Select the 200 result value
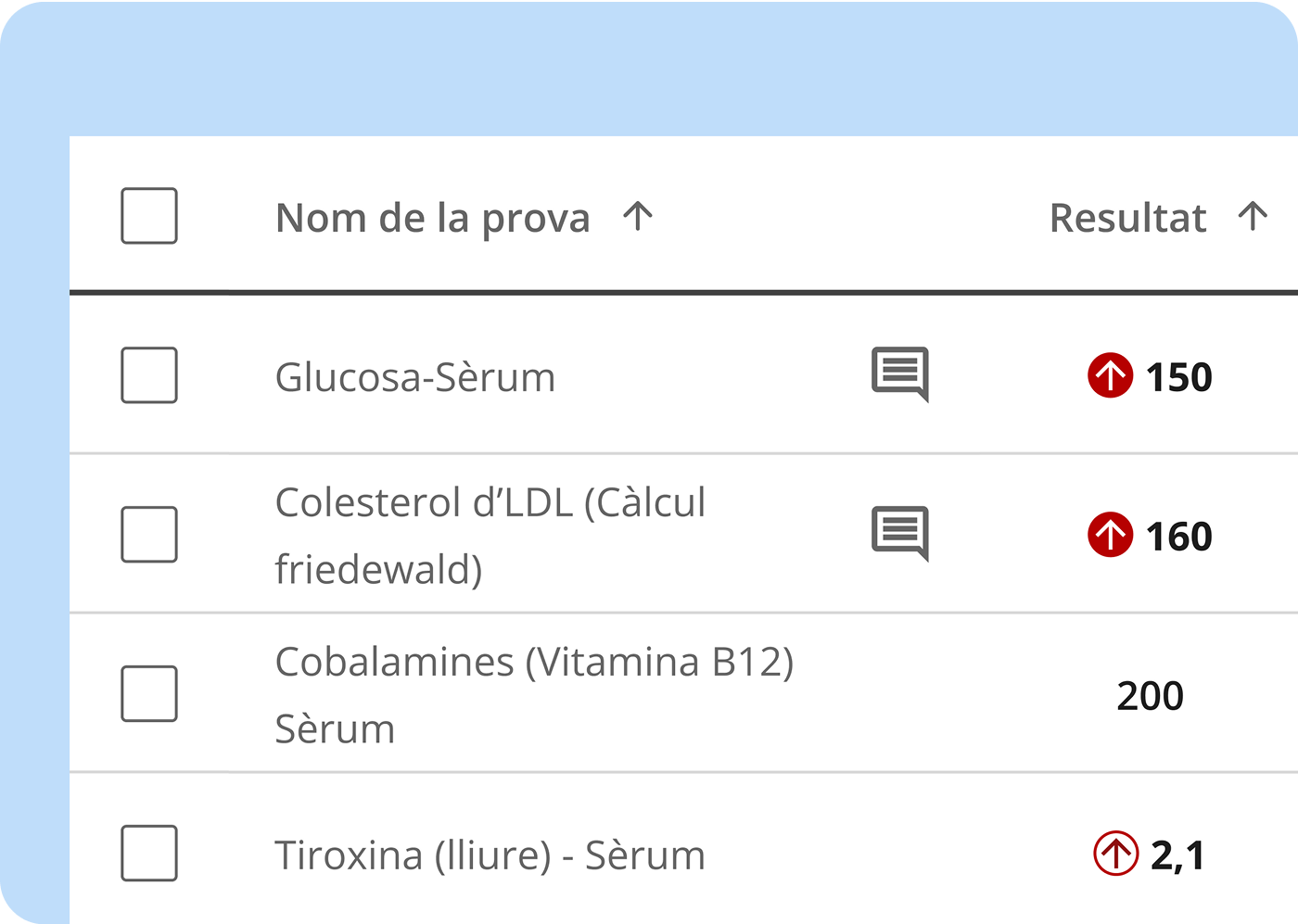 1151,696
